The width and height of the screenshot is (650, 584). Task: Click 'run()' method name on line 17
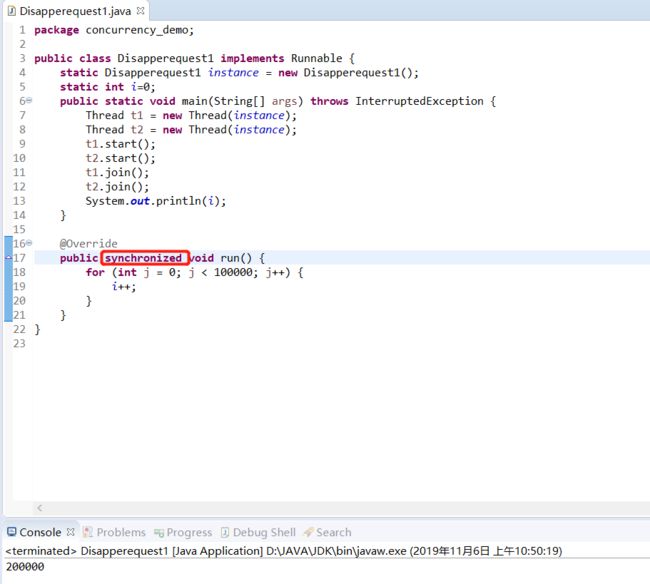[x=236, y=258]
